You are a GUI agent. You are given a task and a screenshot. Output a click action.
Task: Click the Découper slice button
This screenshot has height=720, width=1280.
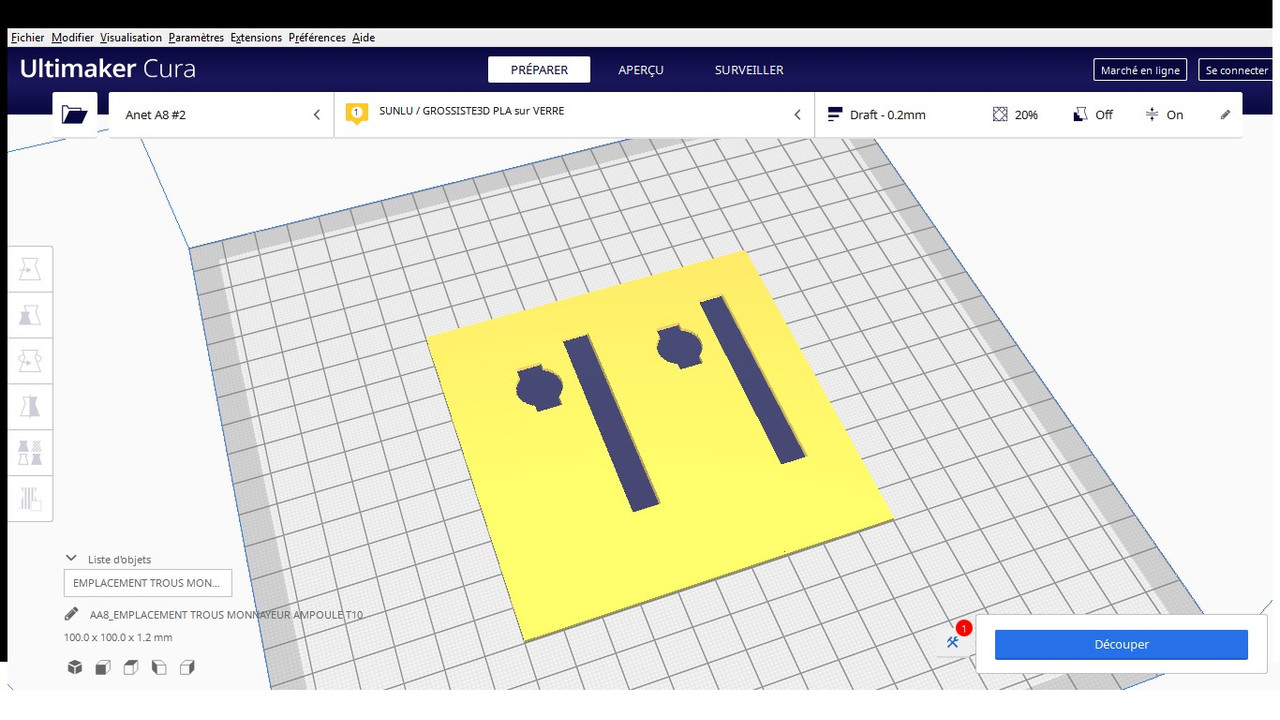[x=1121, y=645]
